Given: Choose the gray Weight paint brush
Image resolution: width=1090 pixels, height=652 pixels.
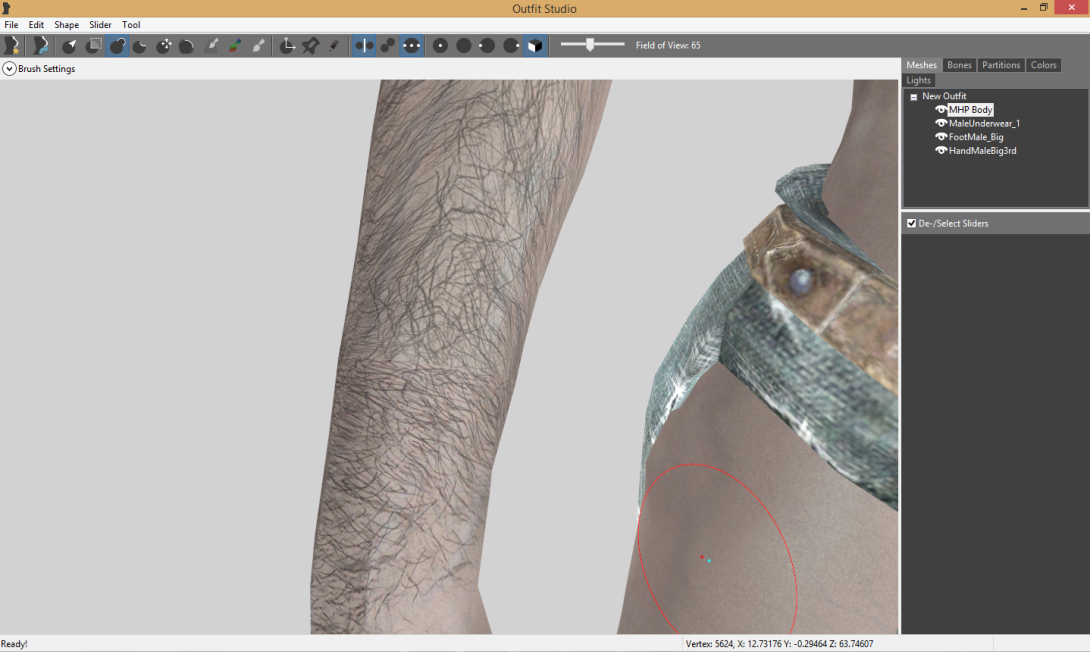Looking at the screenshot, I should [212, 46].
